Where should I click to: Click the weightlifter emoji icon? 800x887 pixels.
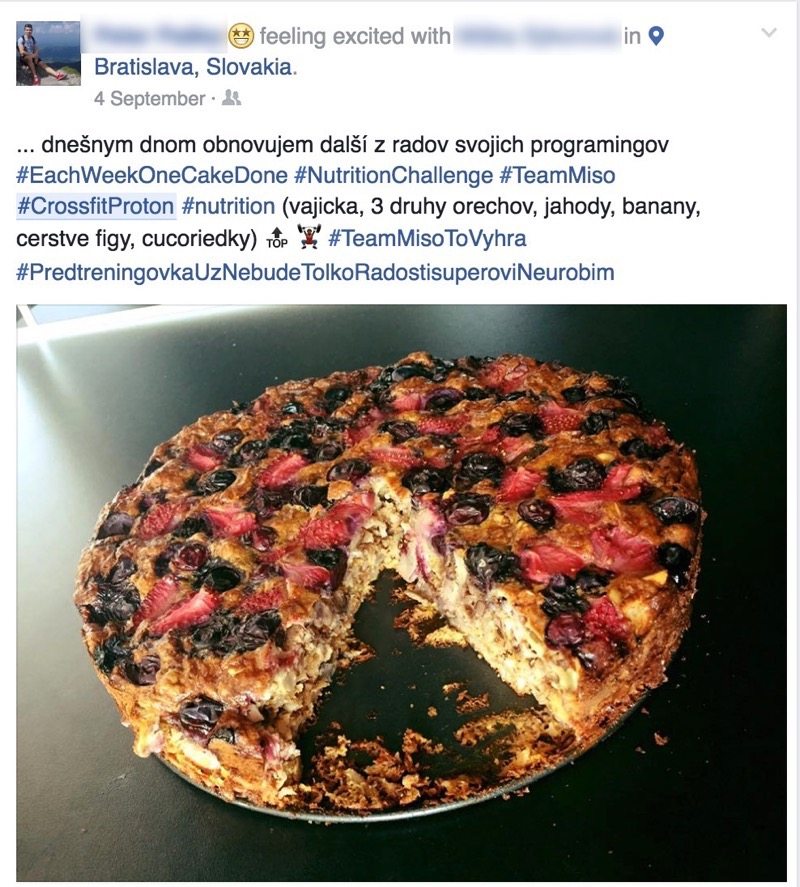[x=308, y=238]
